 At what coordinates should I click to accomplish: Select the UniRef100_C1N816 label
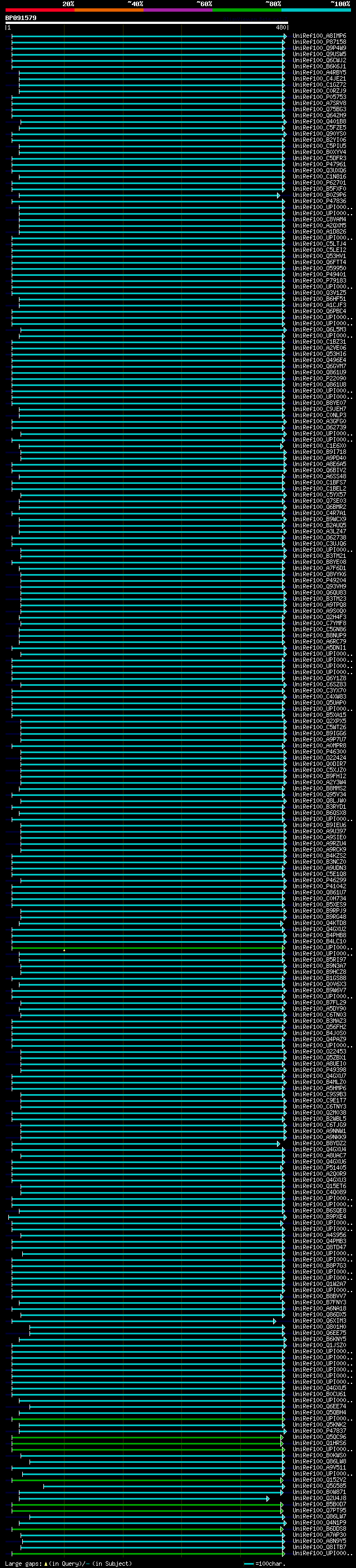(319, 176)
